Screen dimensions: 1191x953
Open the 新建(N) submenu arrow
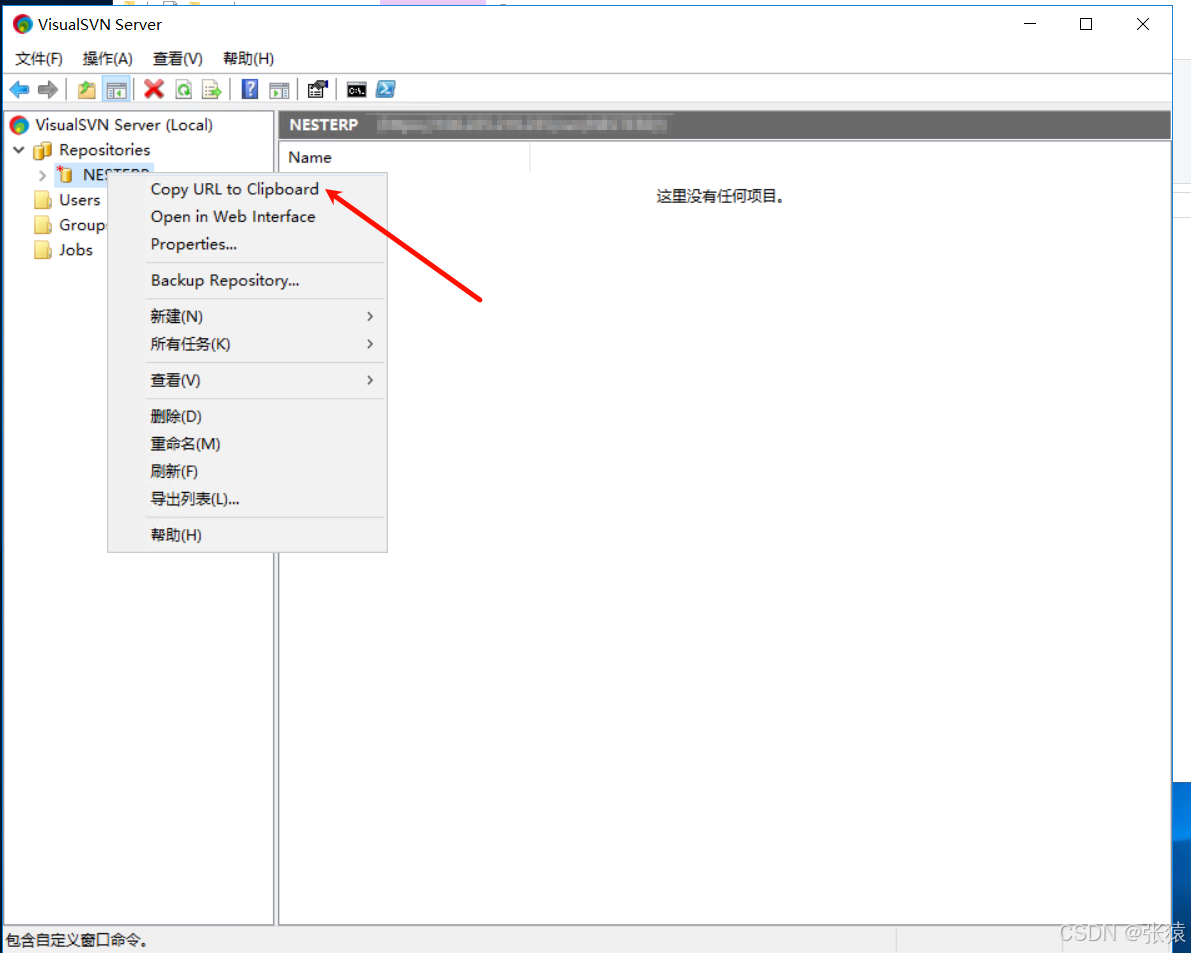[x=370, y=316]
